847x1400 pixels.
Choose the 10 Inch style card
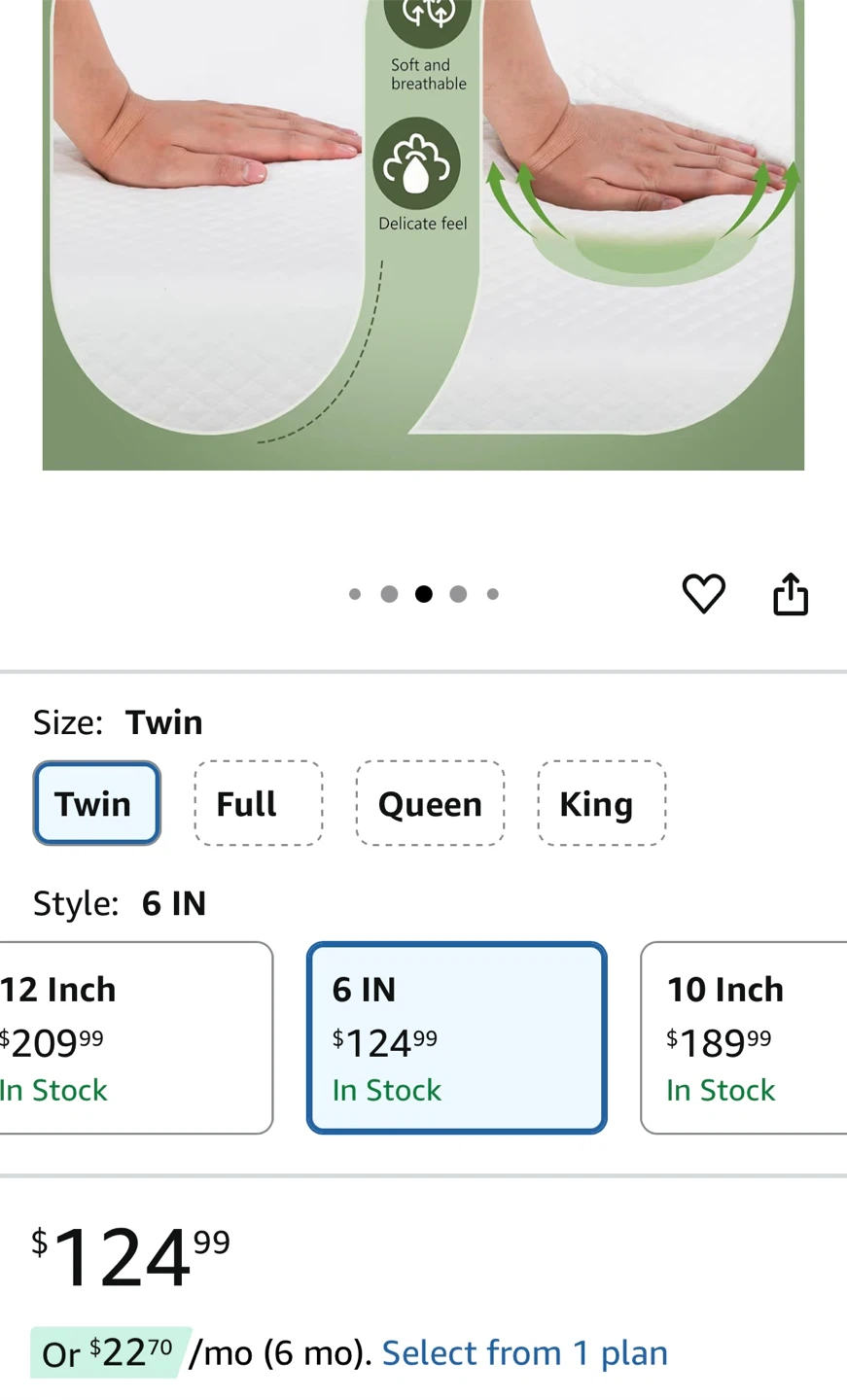click(744, 1037)
